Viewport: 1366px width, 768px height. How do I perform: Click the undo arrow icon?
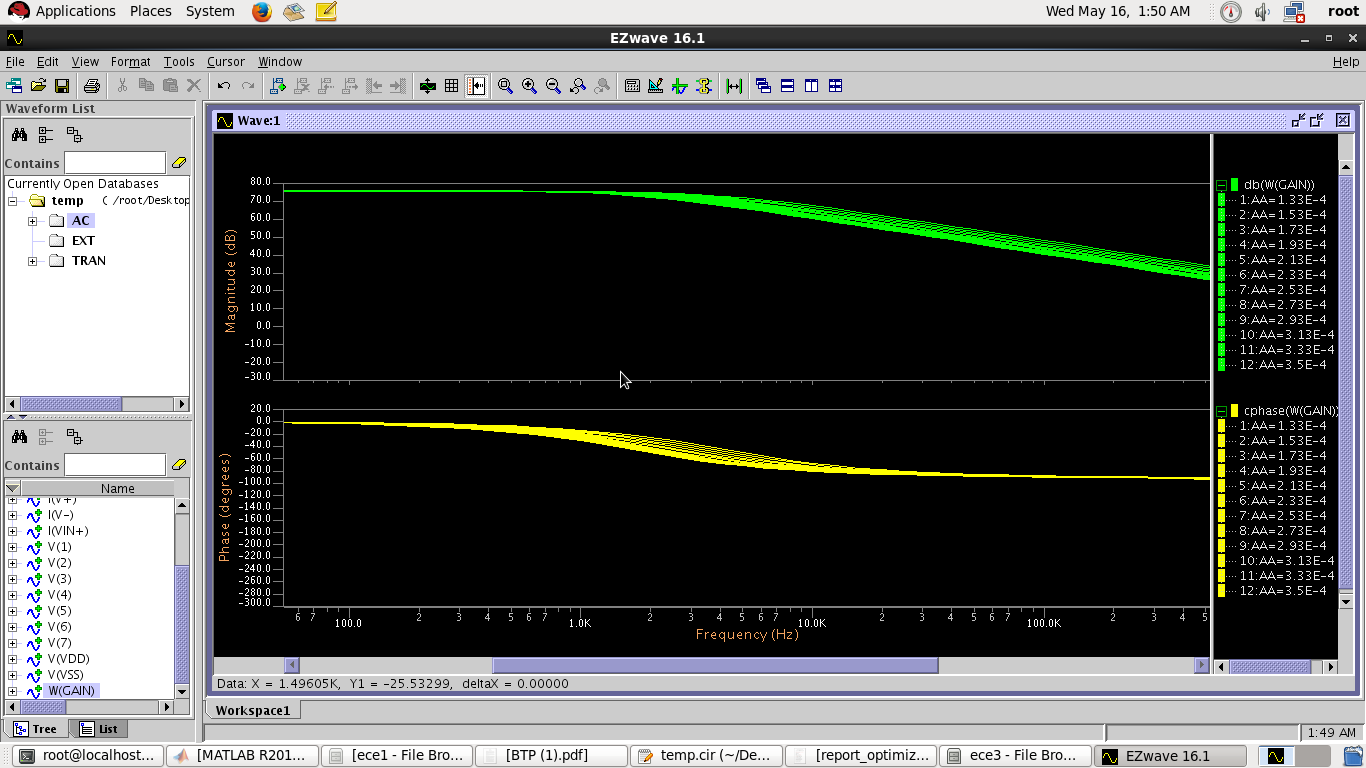(224, 86)
